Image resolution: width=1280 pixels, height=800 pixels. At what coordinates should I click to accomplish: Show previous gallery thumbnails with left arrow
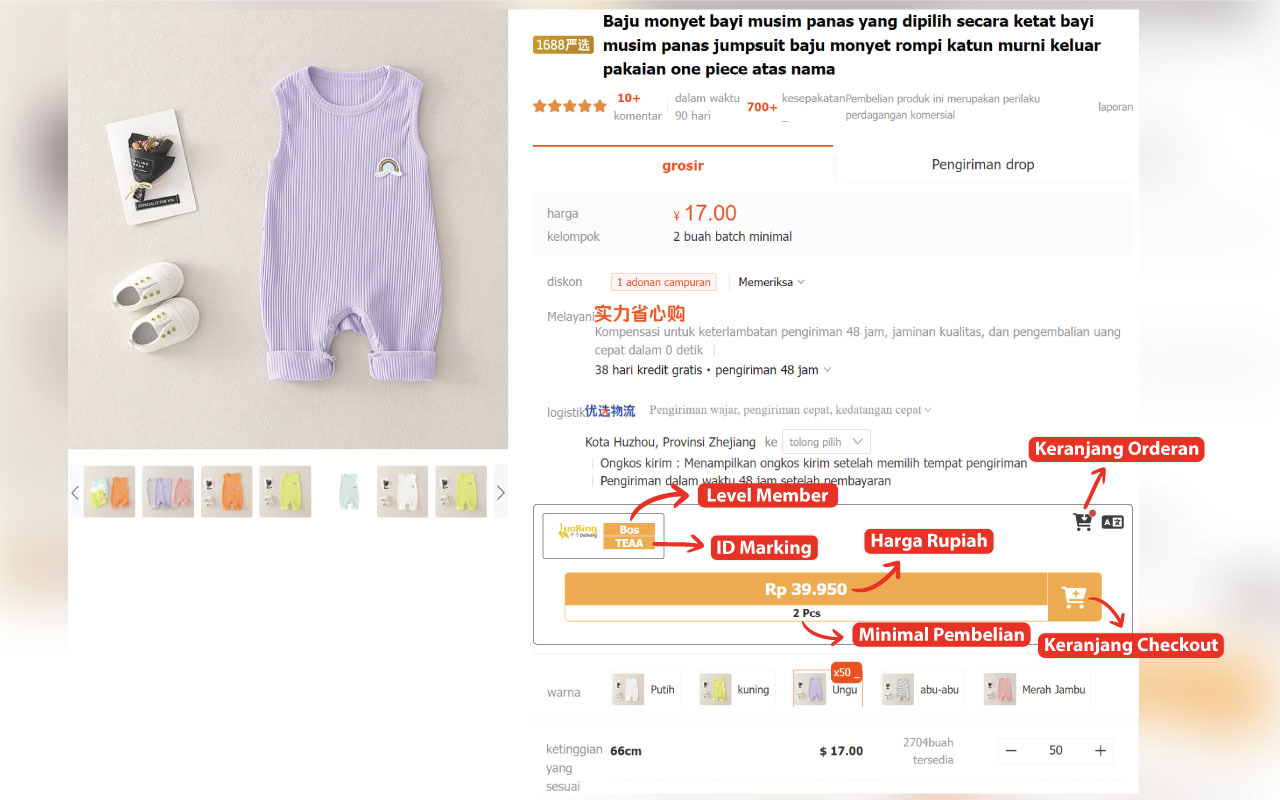[x=75, y=492]
